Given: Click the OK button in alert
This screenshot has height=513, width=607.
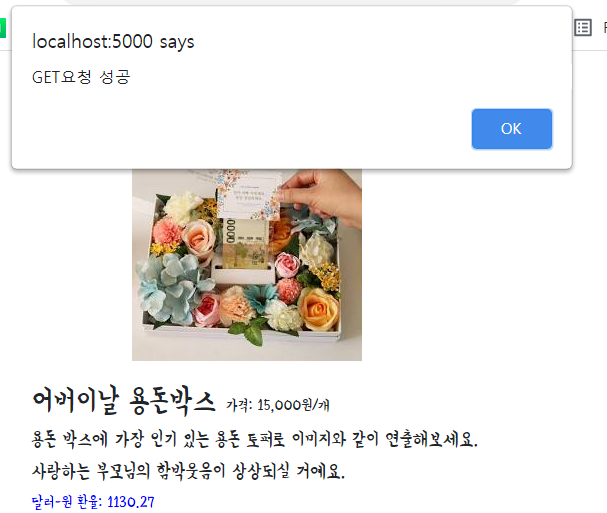Looking at the screenshot, I should 512,129.
